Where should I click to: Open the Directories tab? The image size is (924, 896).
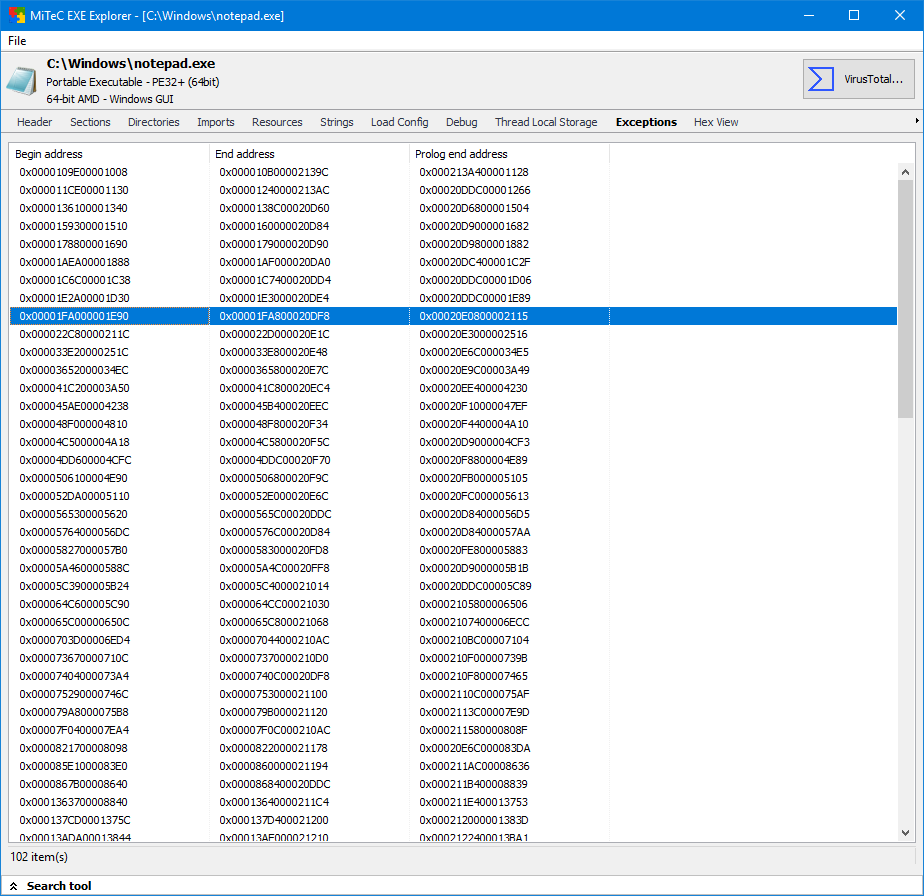pyautogui.click(x=154, y=122)
